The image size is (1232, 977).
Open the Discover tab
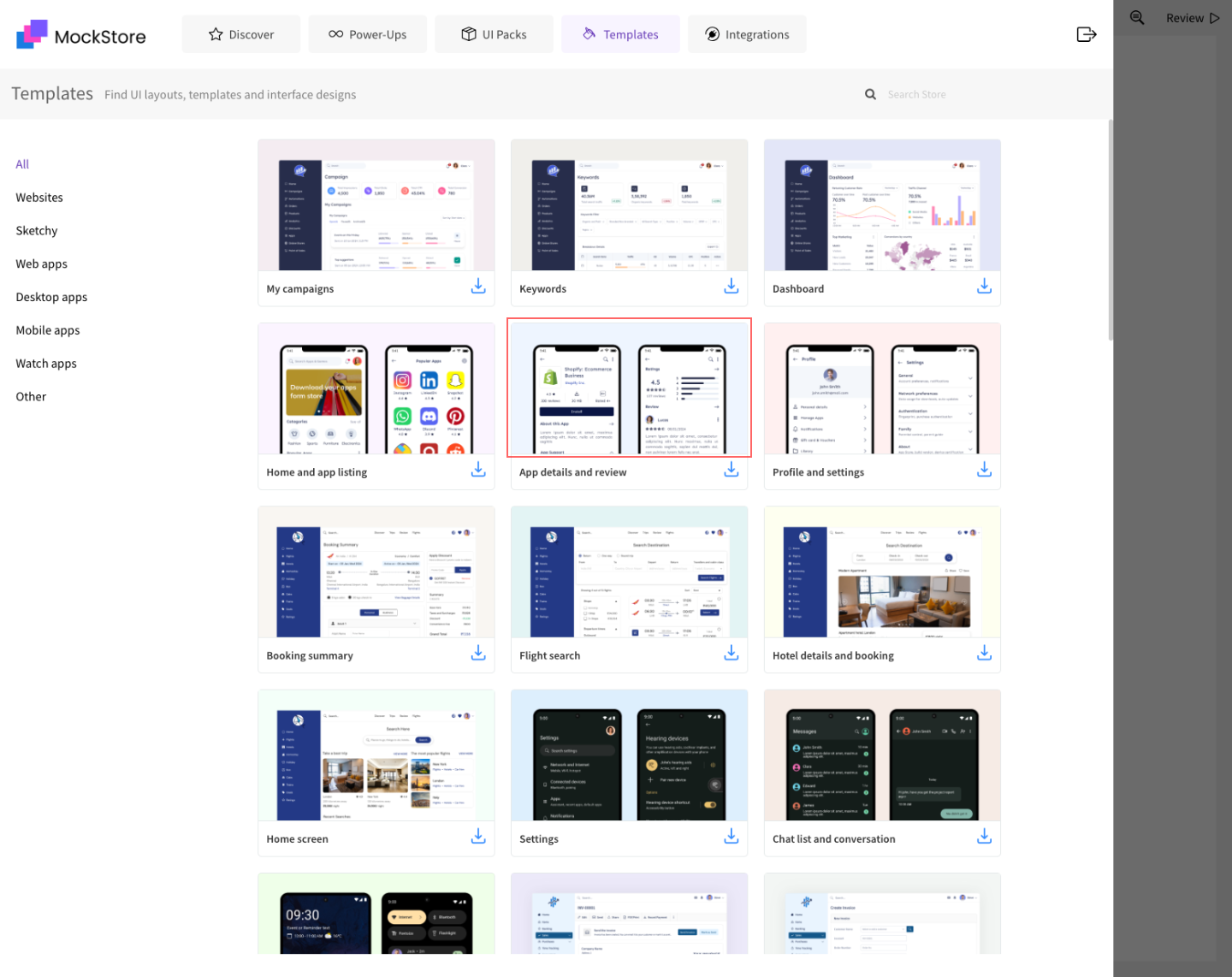tap(241, 34)
